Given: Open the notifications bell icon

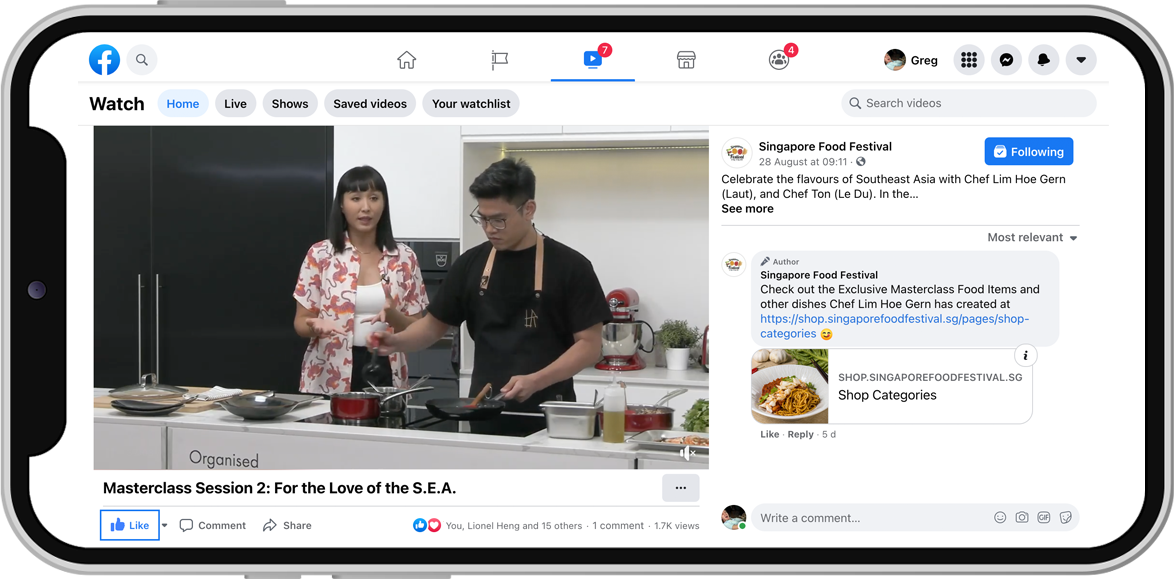Looking at the screenshot, I should point(1044,60).
